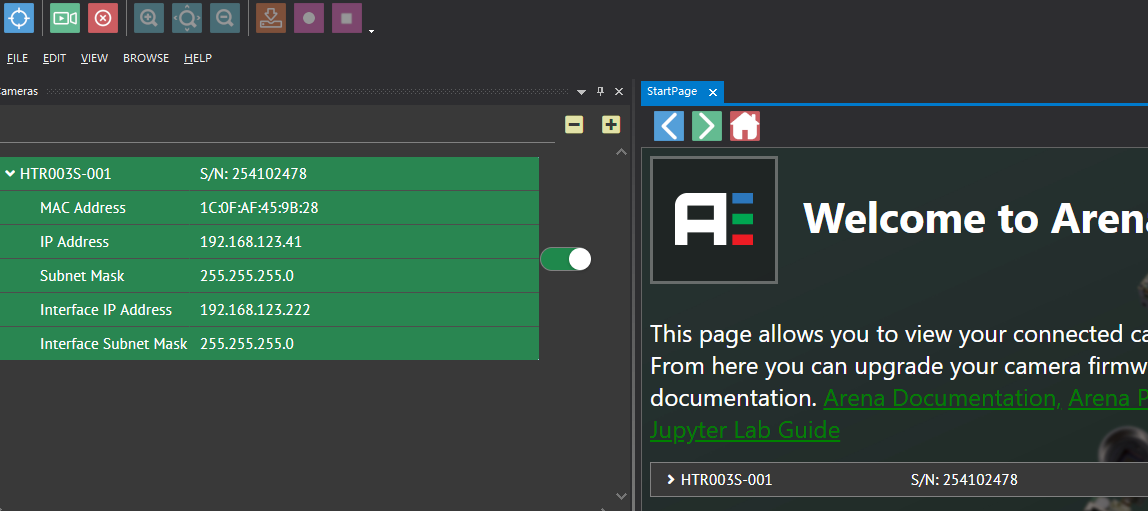
Task: Toggle the HTR003S-001 camera connection switch
Action: [565, 259]
